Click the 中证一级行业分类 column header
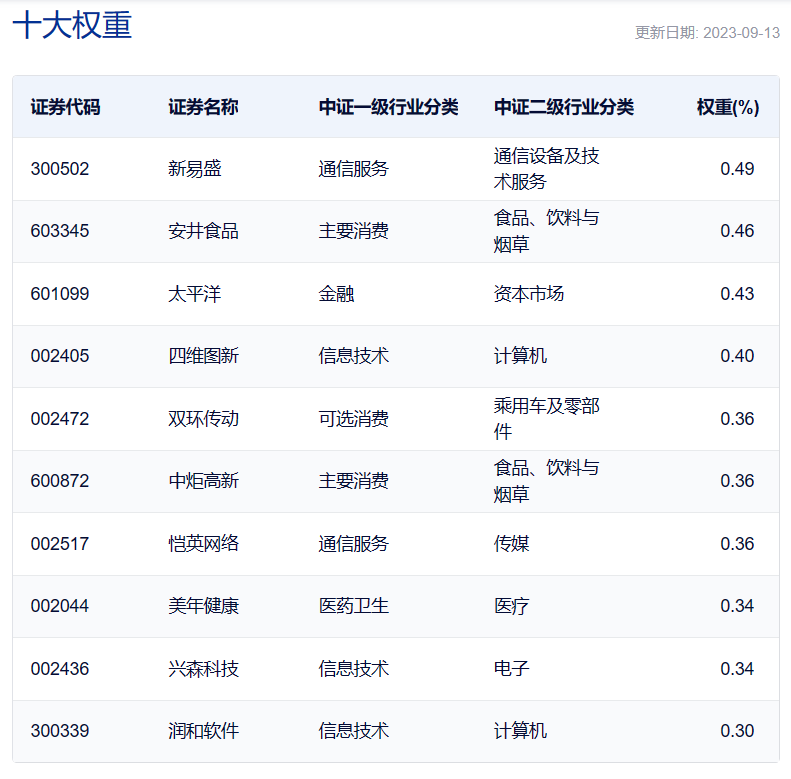The width and height of the screenshot is (791, 779). 388,107
